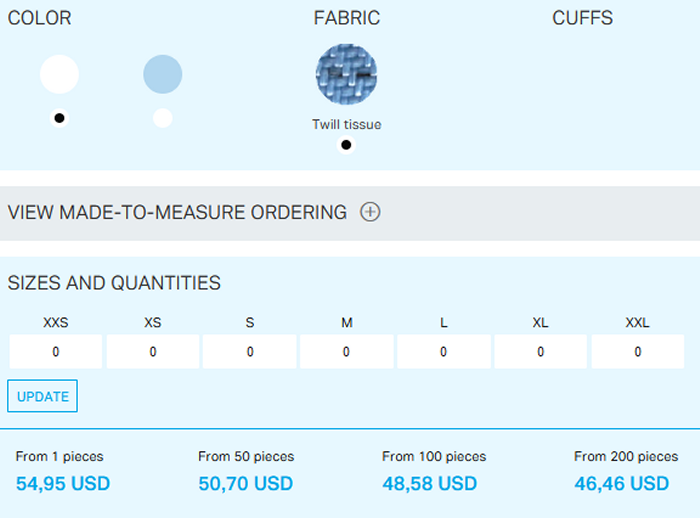Select radio button under white color
The width and height of the screenshot is (700, 518).
(x=59, y=118)
